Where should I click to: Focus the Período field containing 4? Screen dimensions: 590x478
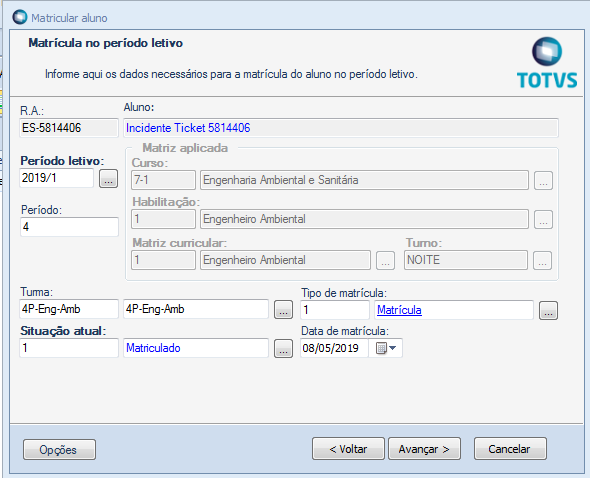[x=69, y=227]
